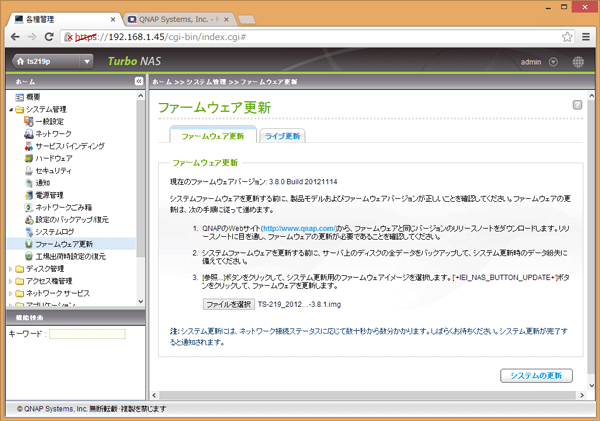Click the 概要 overview icon
This screenshot has width=600, height=421.
click(20, 97)
